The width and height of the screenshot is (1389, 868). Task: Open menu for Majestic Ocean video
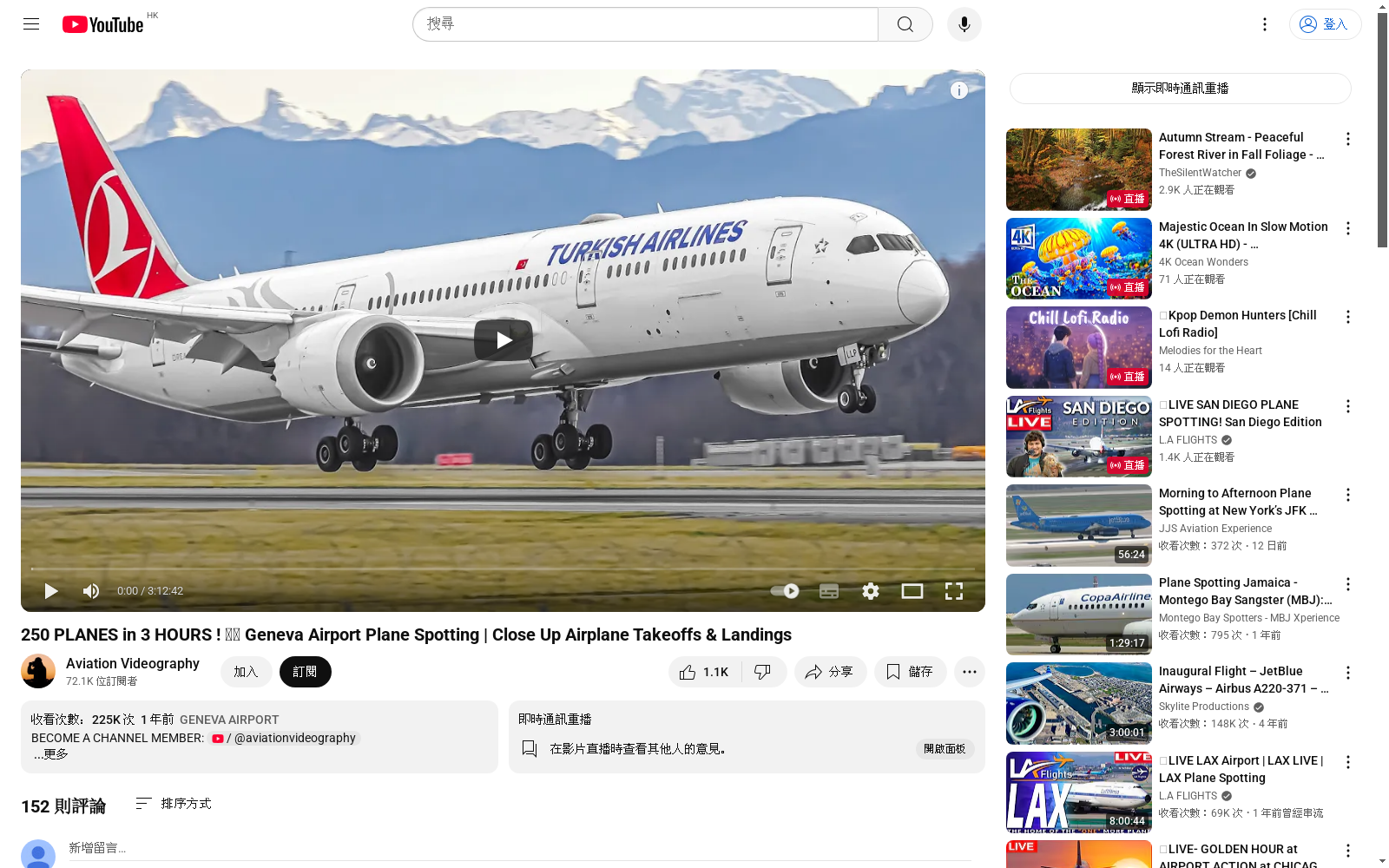pos(1348,228)
